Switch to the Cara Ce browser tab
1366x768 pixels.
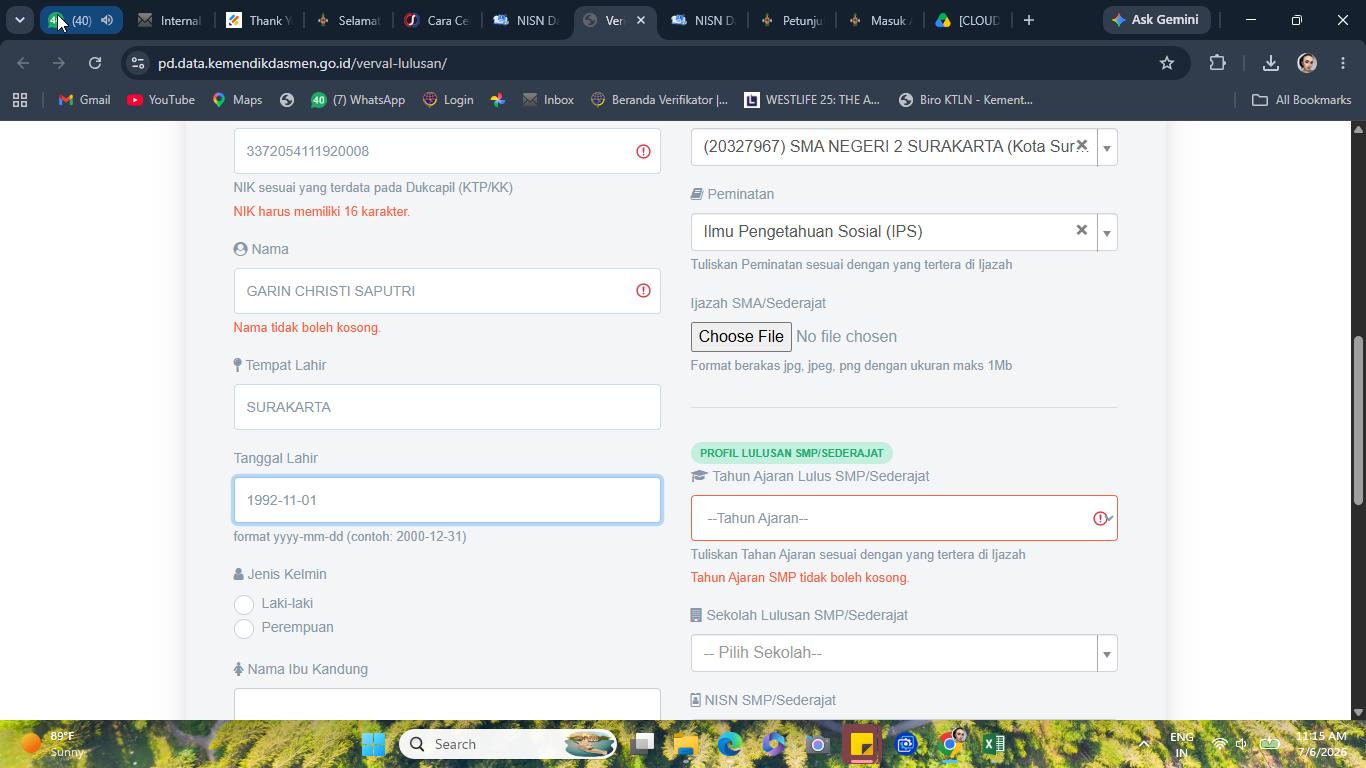(x=437, y=20)
